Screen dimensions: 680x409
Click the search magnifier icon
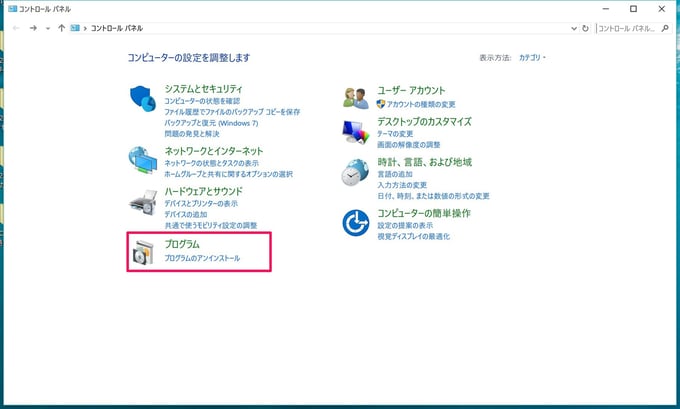click(665, 28)
